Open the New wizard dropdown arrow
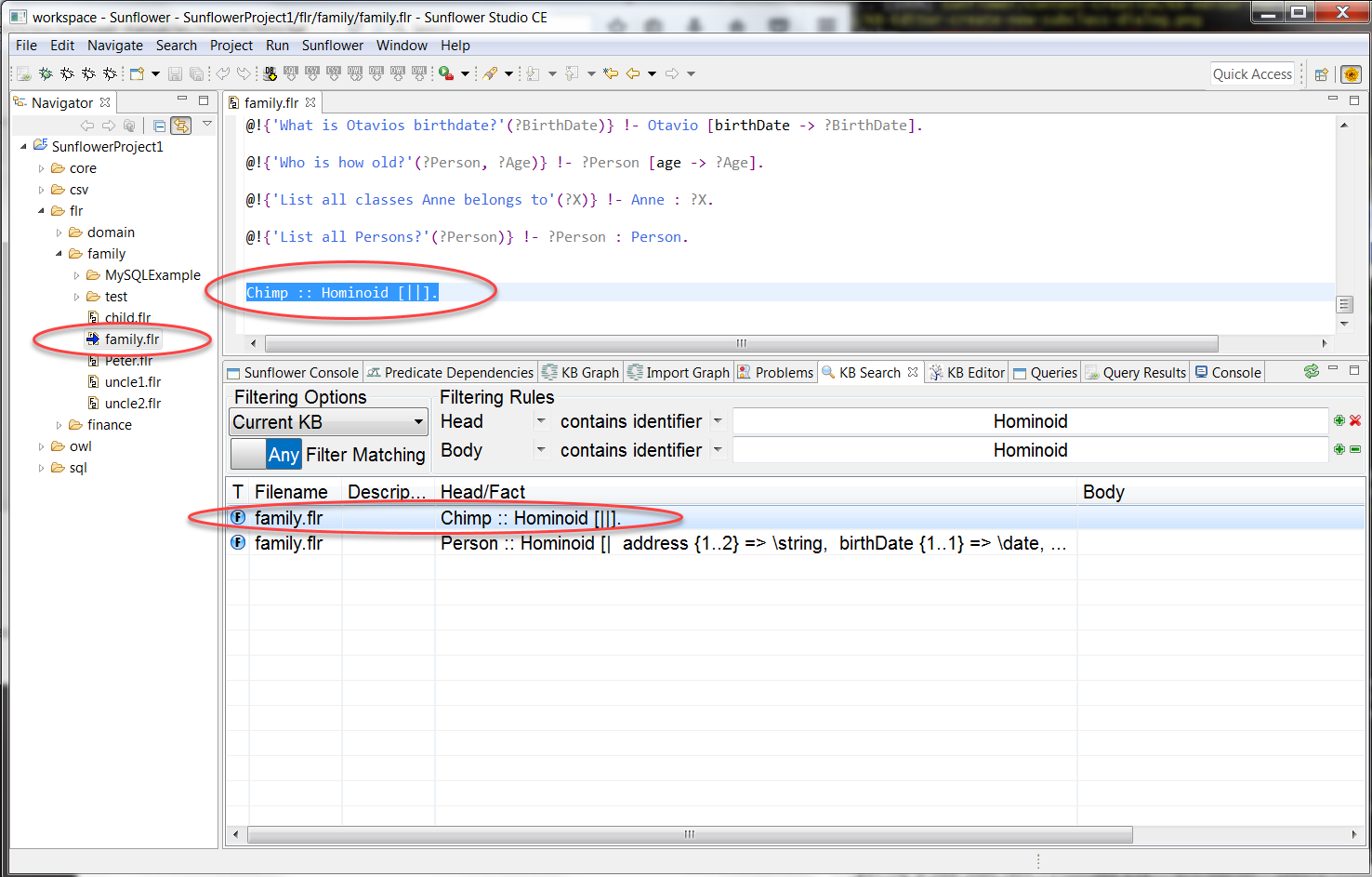This screenshot has width=1372, height=877. pos(155,73)
